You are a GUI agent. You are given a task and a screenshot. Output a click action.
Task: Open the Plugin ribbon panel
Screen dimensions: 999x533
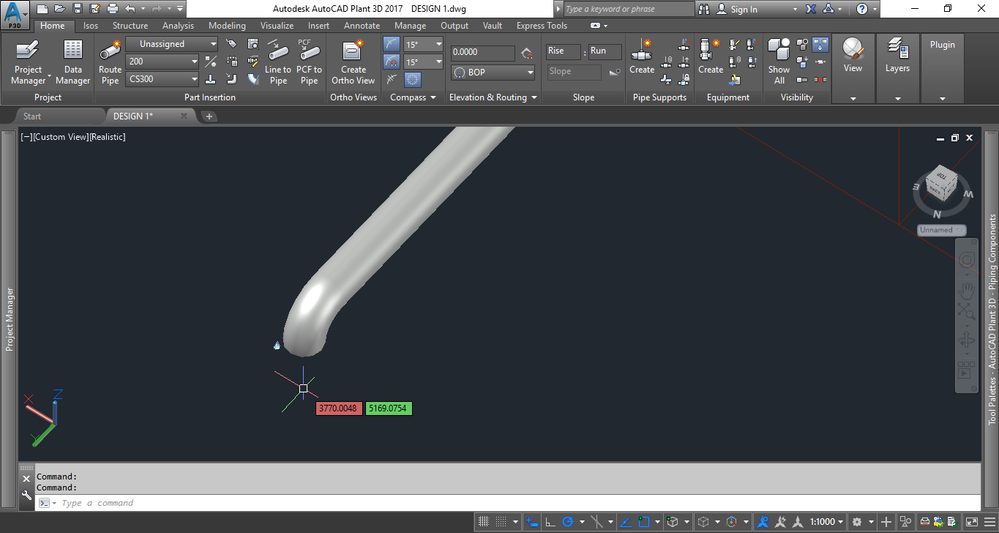pyautogui.click(x=942, y=69)
